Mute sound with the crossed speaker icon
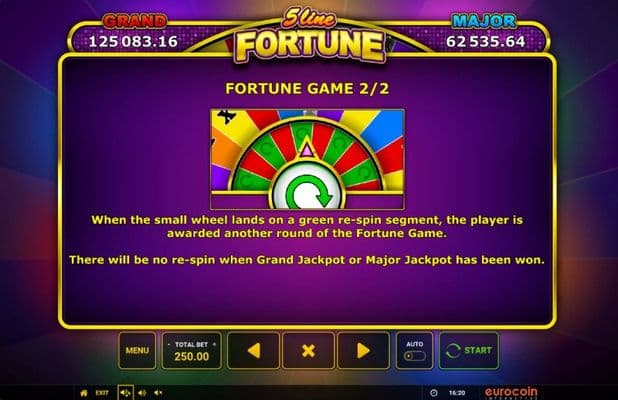 (158, 393)
